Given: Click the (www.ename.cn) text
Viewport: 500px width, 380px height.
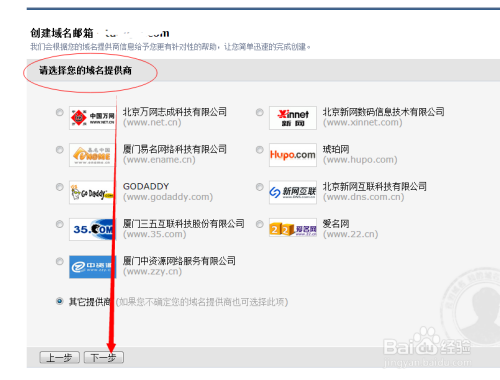Looking at the screenshot, I should click(x=159, y=160).
